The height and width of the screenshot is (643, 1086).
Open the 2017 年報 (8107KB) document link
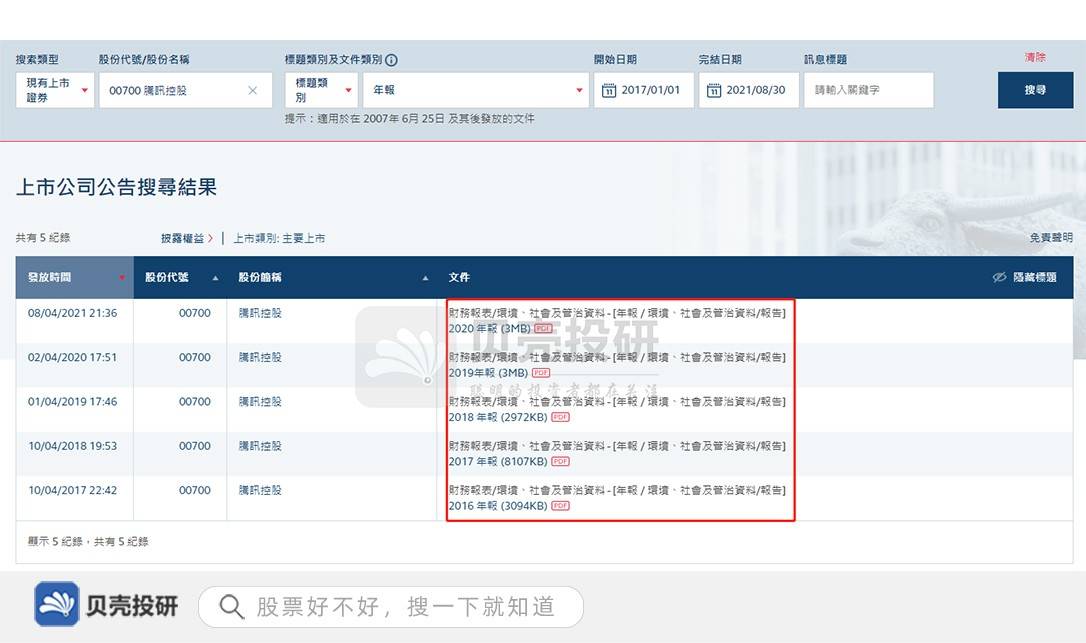click(x=497, y=461)
